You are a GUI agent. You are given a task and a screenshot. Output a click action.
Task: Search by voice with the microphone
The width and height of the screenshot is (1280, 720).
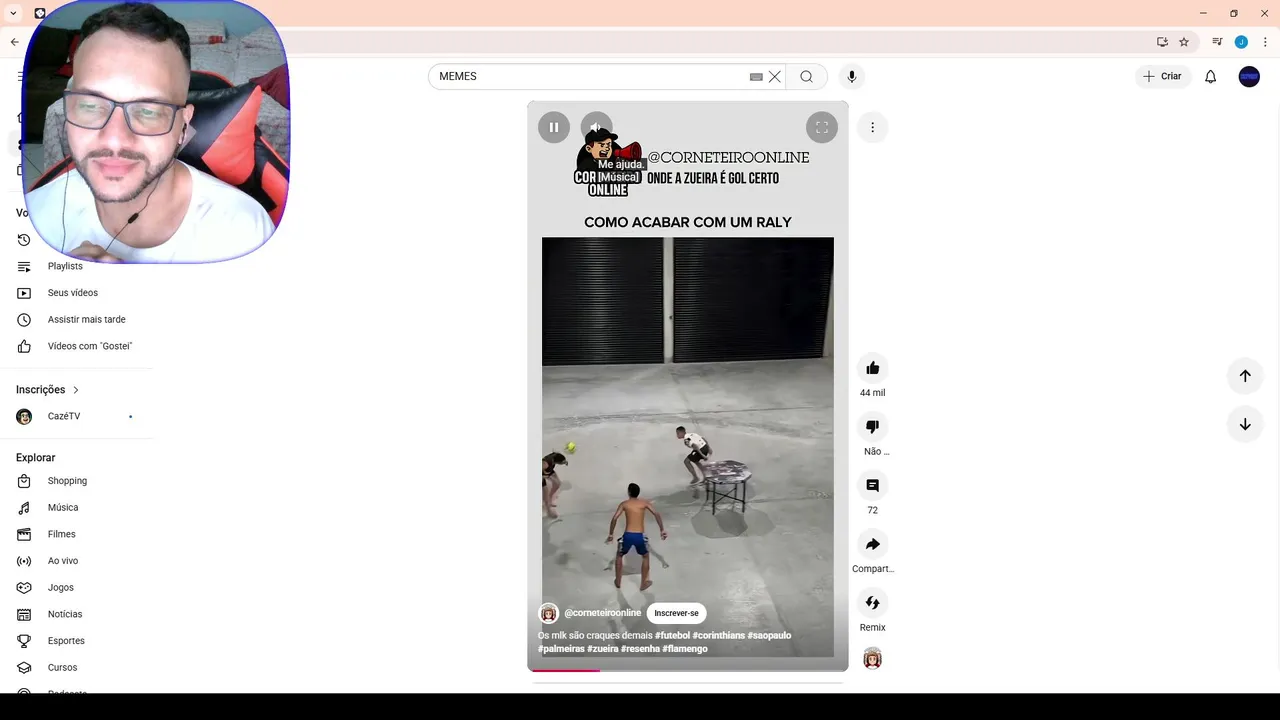852,77
